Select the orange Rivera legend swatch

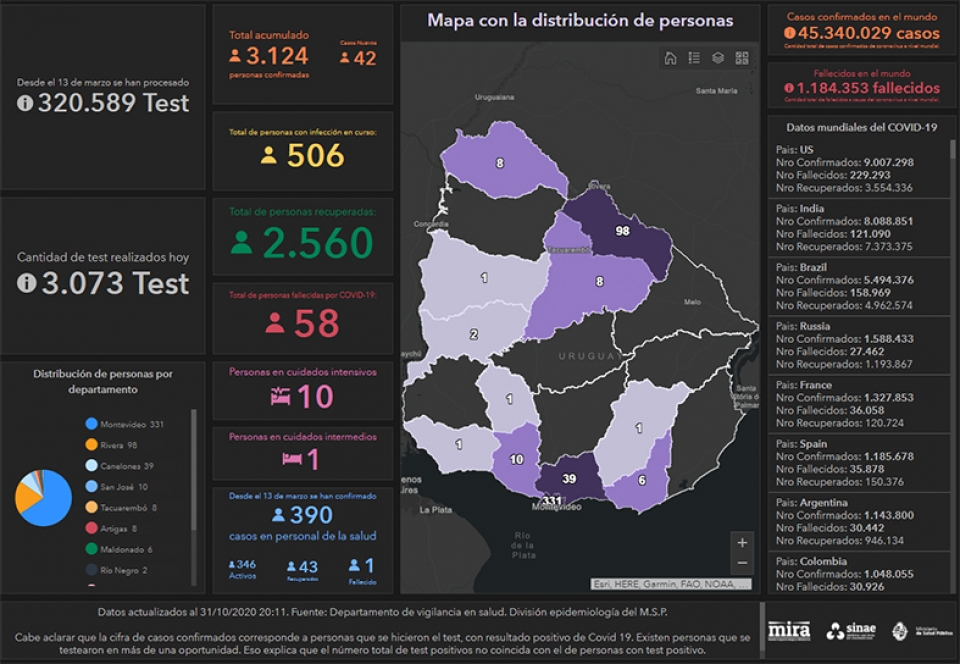pos(92,444)
